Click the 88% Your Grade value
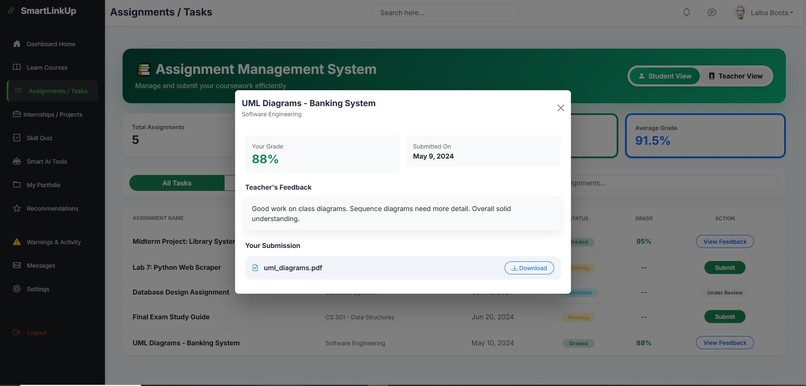 pos(265,159)
